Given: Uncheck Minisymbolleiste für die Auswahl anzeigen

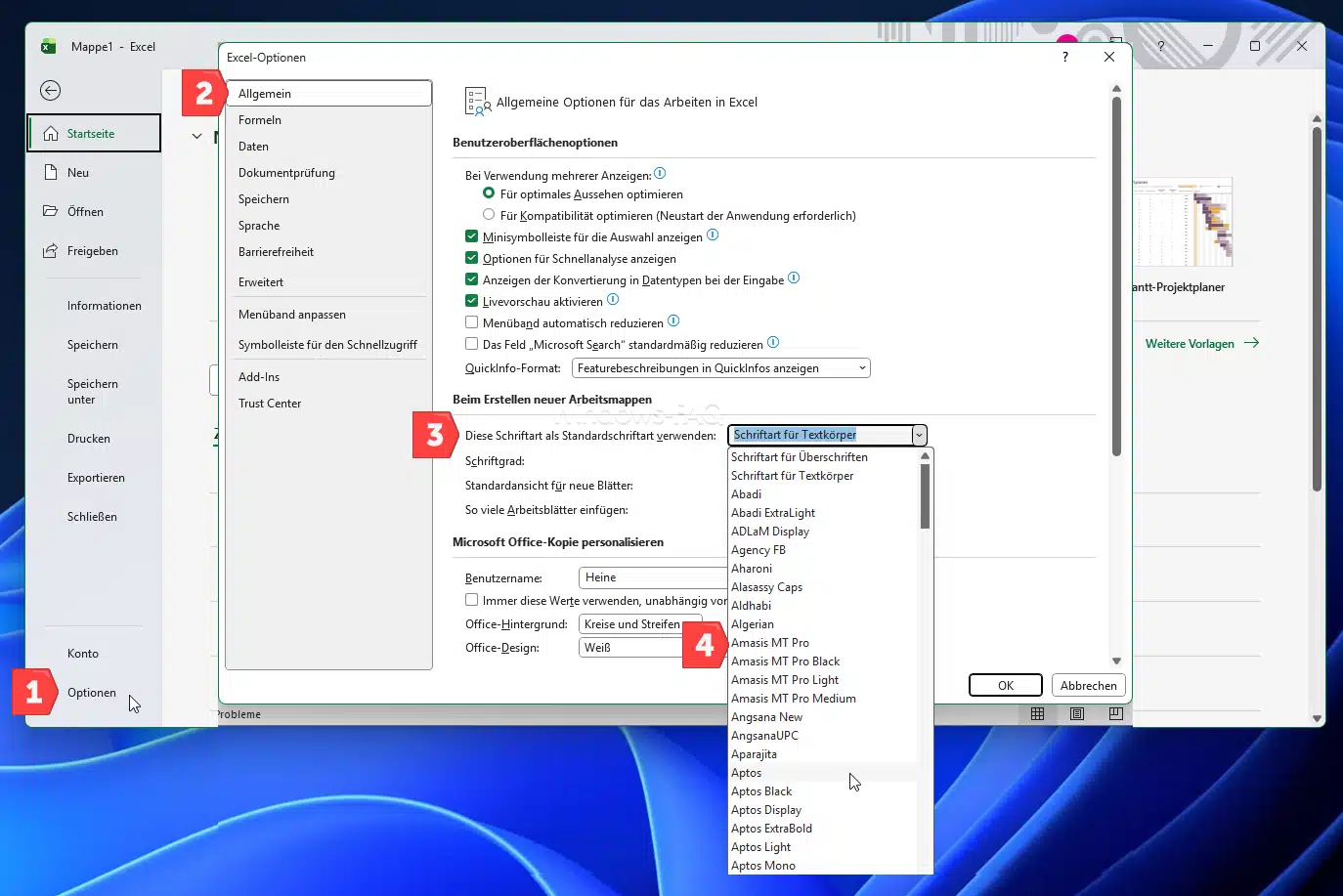Looking at the screenshot, I should pos(472,236).
